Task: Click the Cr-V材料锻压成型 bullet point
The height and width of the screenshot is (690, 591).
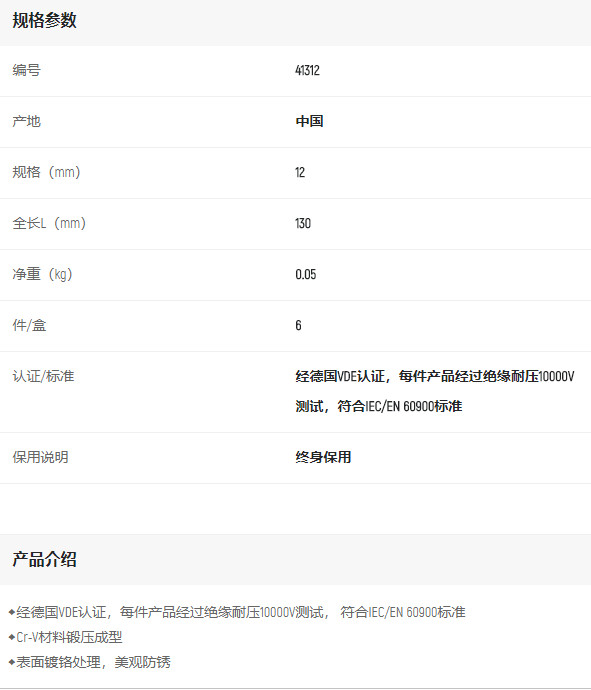Action: point(66,637)
